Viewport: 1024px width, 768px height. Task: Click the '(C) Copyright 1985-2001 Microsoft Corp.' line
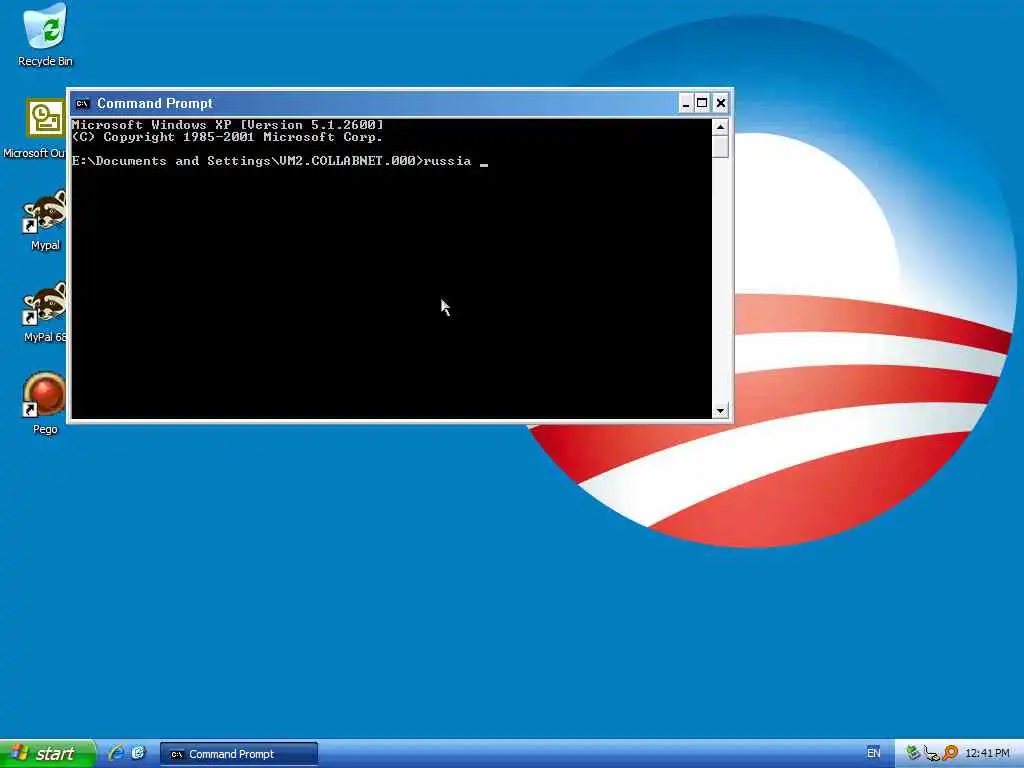(x=227, y=137)
